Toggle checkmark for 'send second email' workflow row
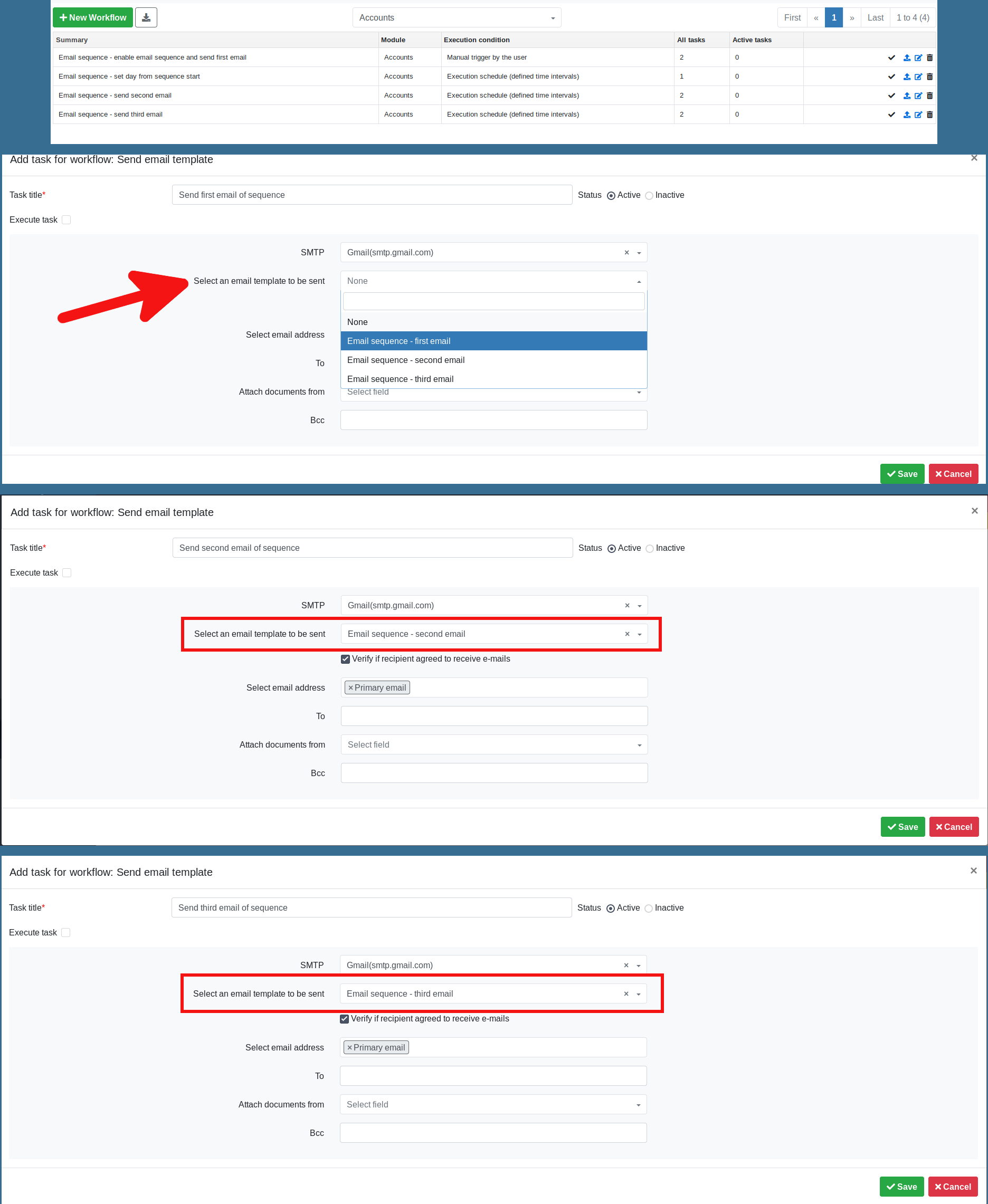This screenshot has height=1204, width=988. click(891, 95)
